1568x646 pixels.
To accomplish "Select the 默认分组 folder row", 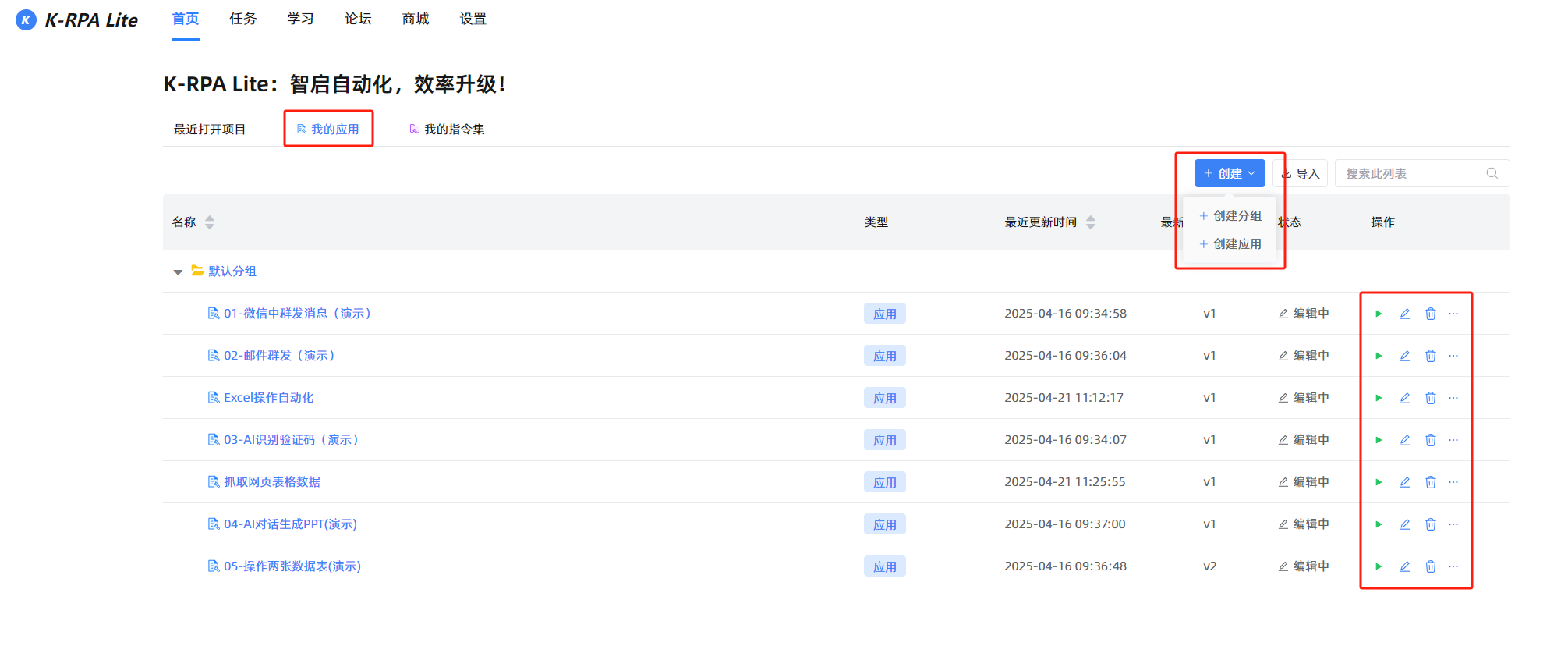I will [836, 272].
